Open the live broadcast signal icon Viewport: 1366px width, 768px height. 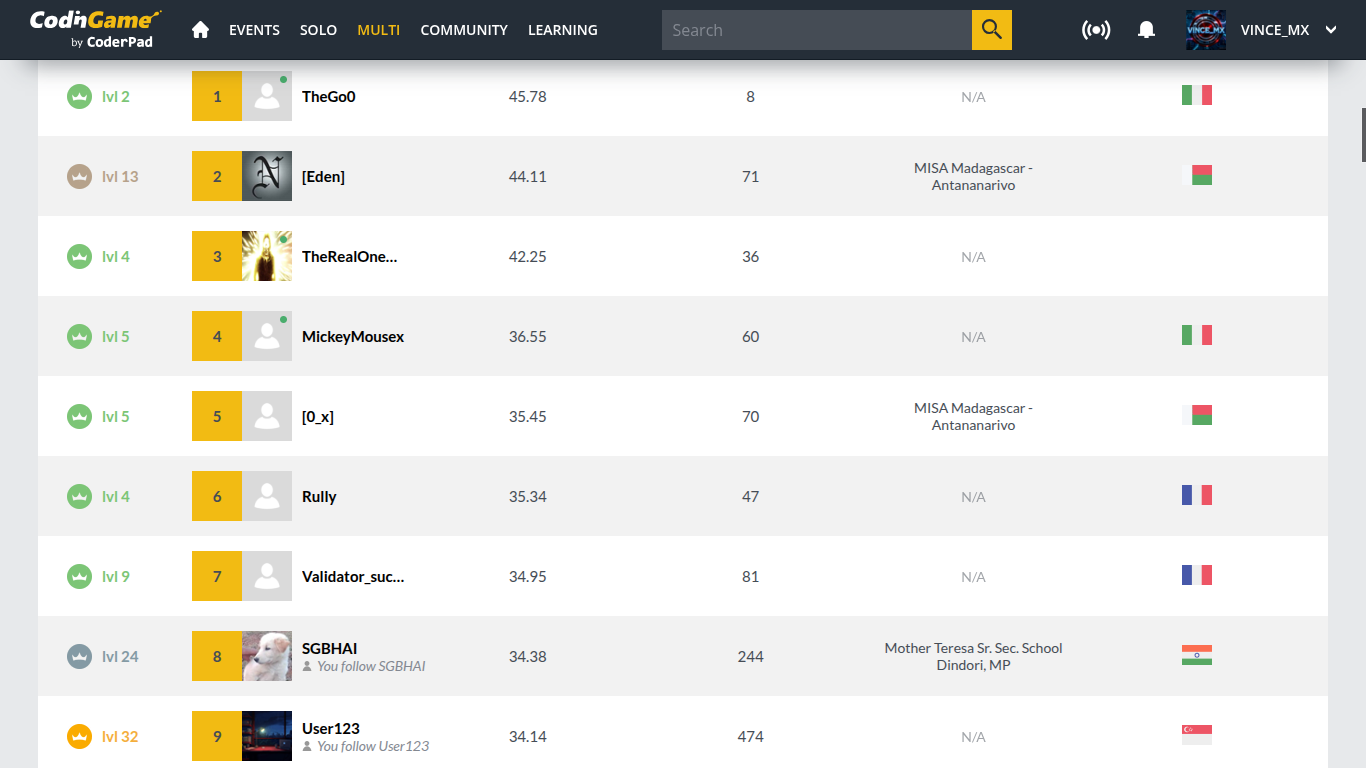pos(1096,30)
